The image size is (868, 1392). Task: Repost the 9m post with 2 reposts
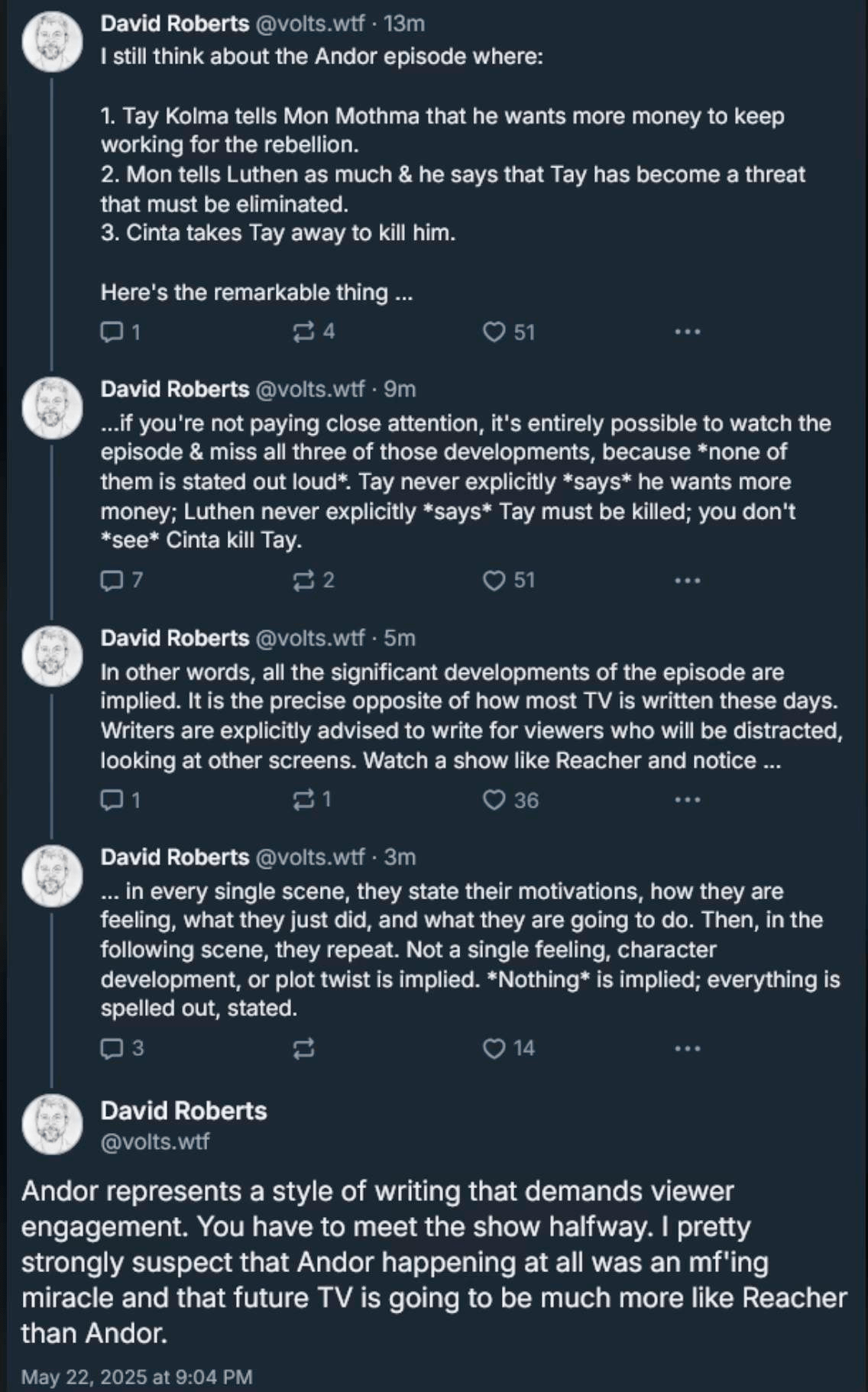coord(303,581)
